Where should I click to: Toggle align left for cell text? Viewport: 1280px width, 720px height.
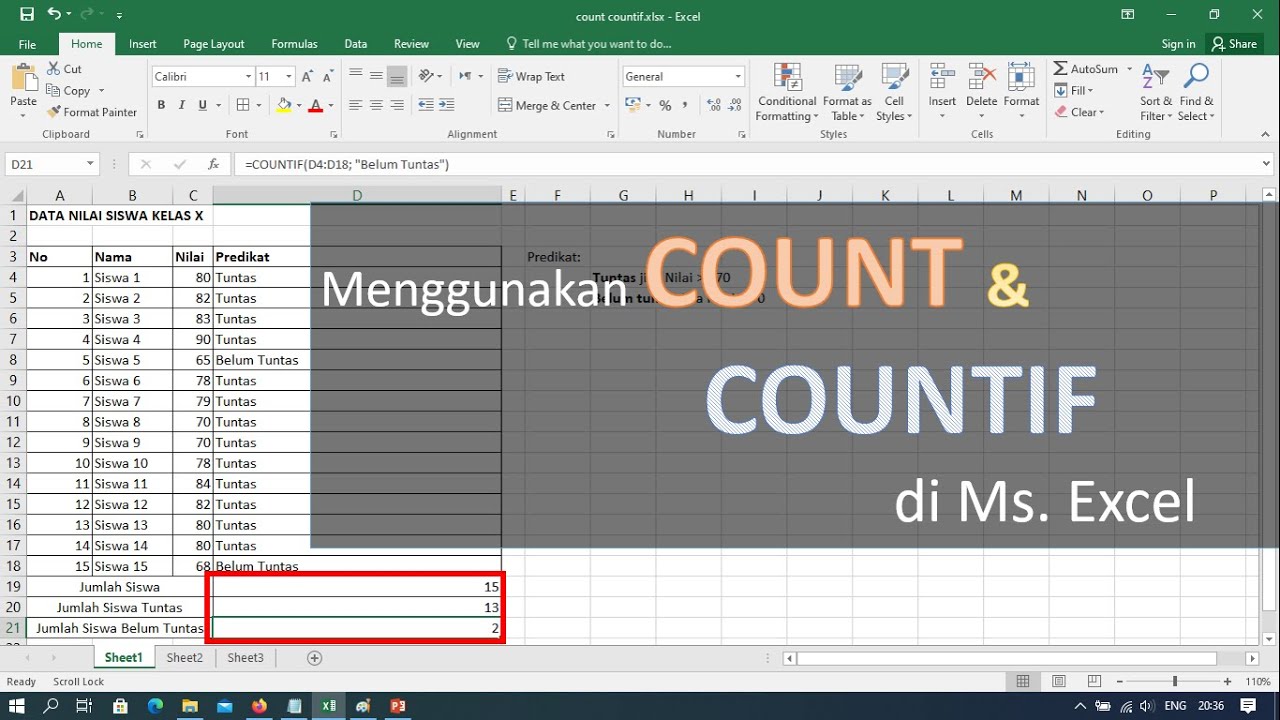pyautogui.click(x=355, y=105)
